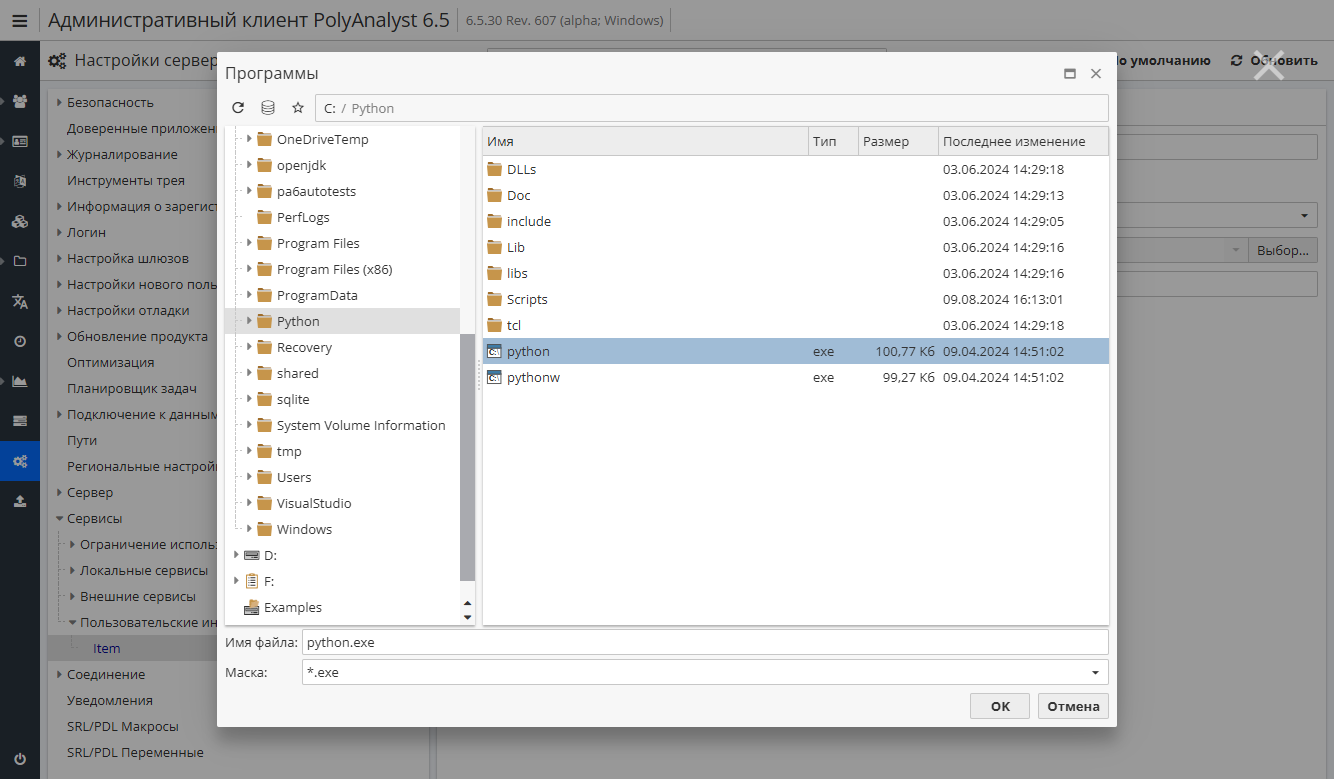Open the Маска dropdown arrow

1095,672
